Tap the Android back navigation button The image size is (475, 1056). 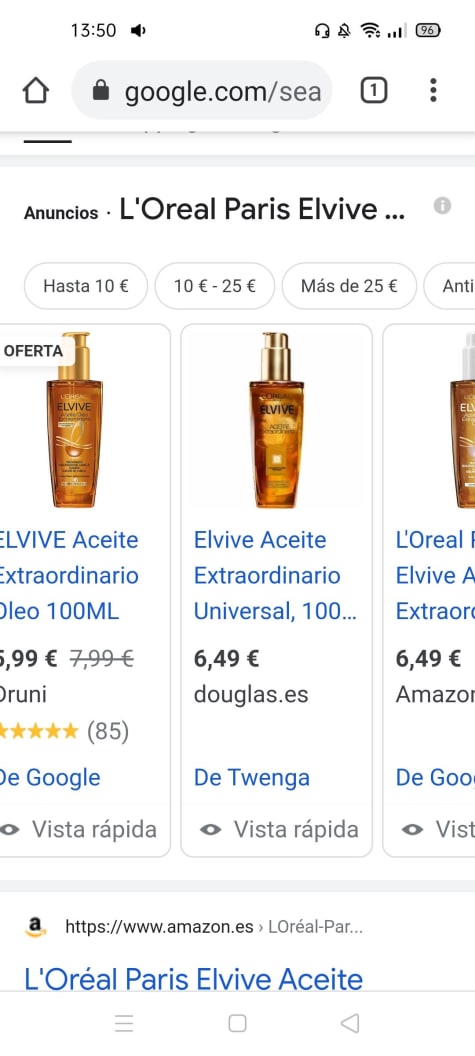coord(350,1023)
